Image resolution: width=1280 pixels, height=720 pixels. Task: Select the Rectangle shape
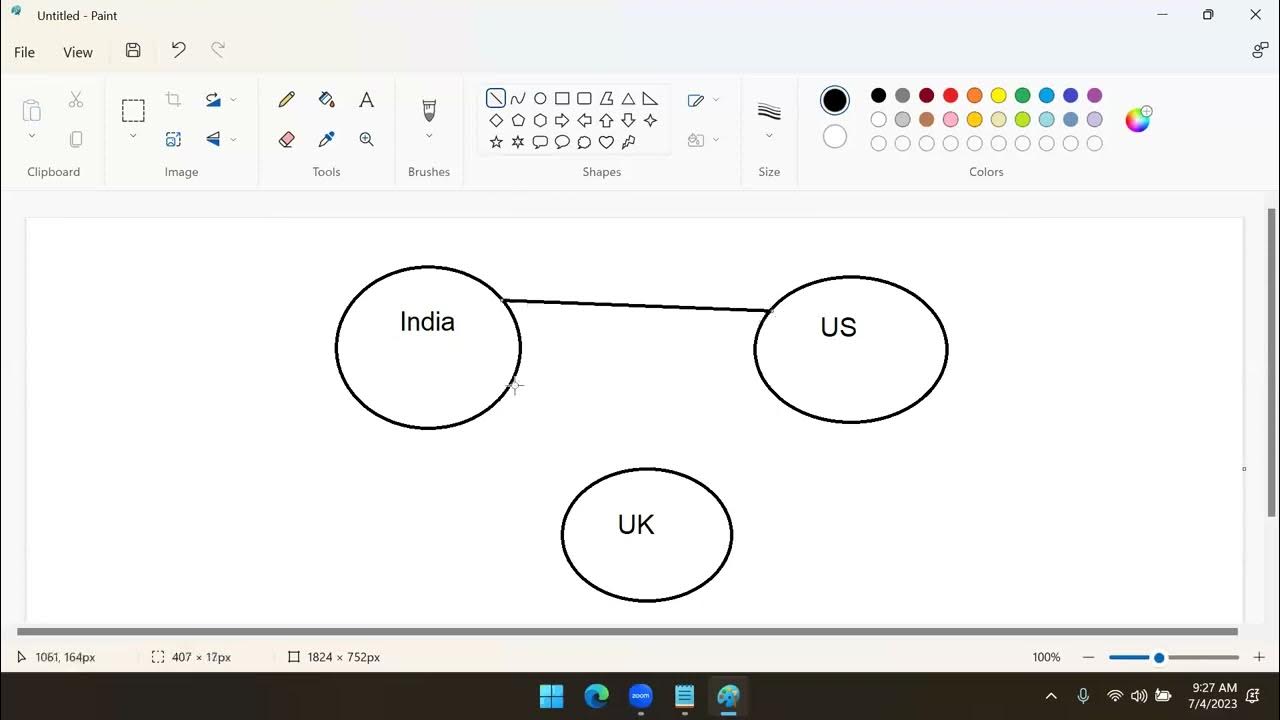pos(562,98)
